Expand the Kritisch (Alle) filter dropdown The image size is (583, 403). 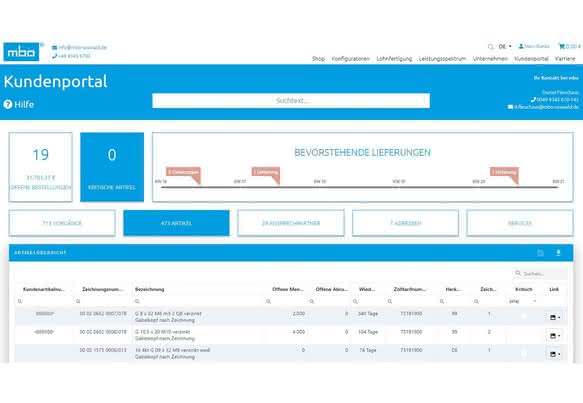click(523, 301)
